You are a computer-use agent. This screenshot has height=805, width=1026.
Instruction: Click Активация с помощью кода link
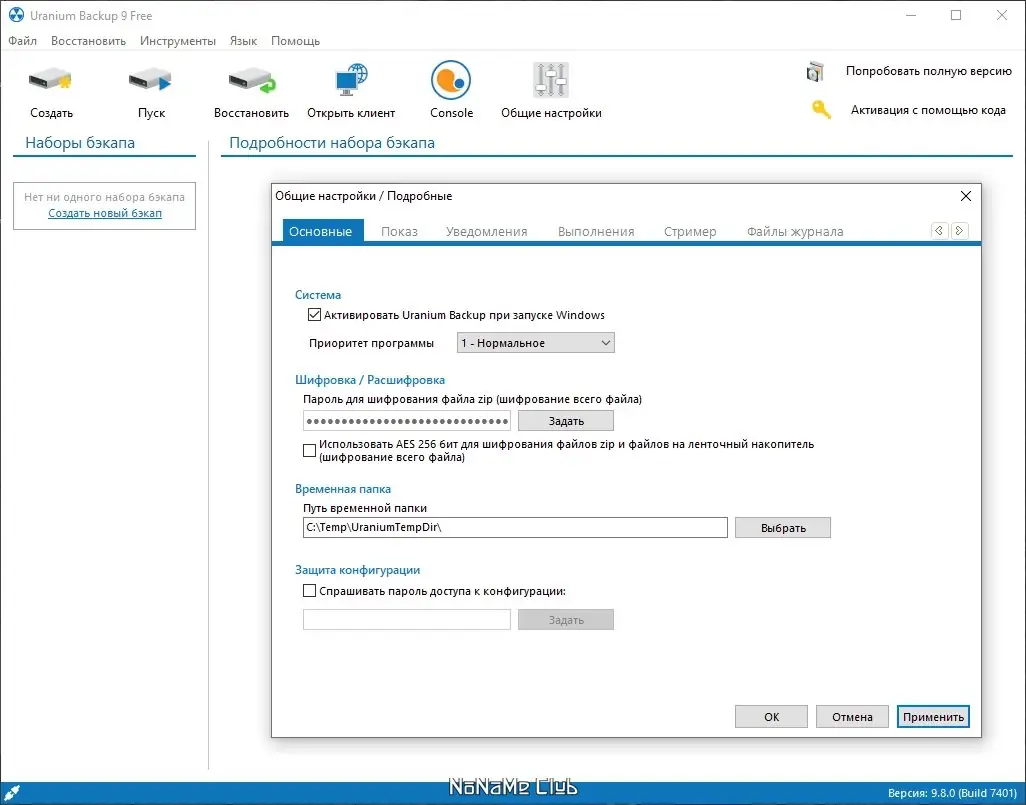pyautogui.click(x=928, y=110)
